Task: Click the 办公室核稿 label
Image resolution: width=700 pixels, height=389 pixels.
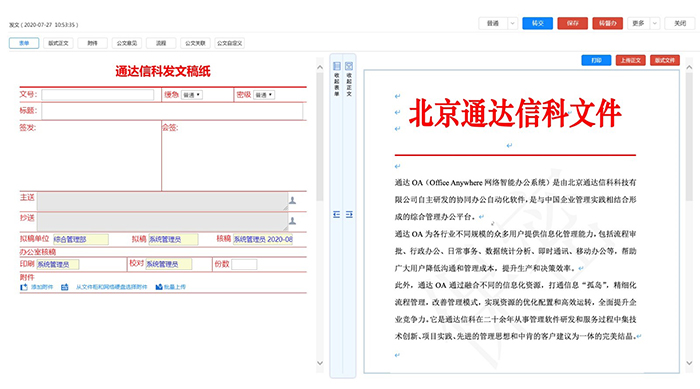Action: click(x=38, y=252)
